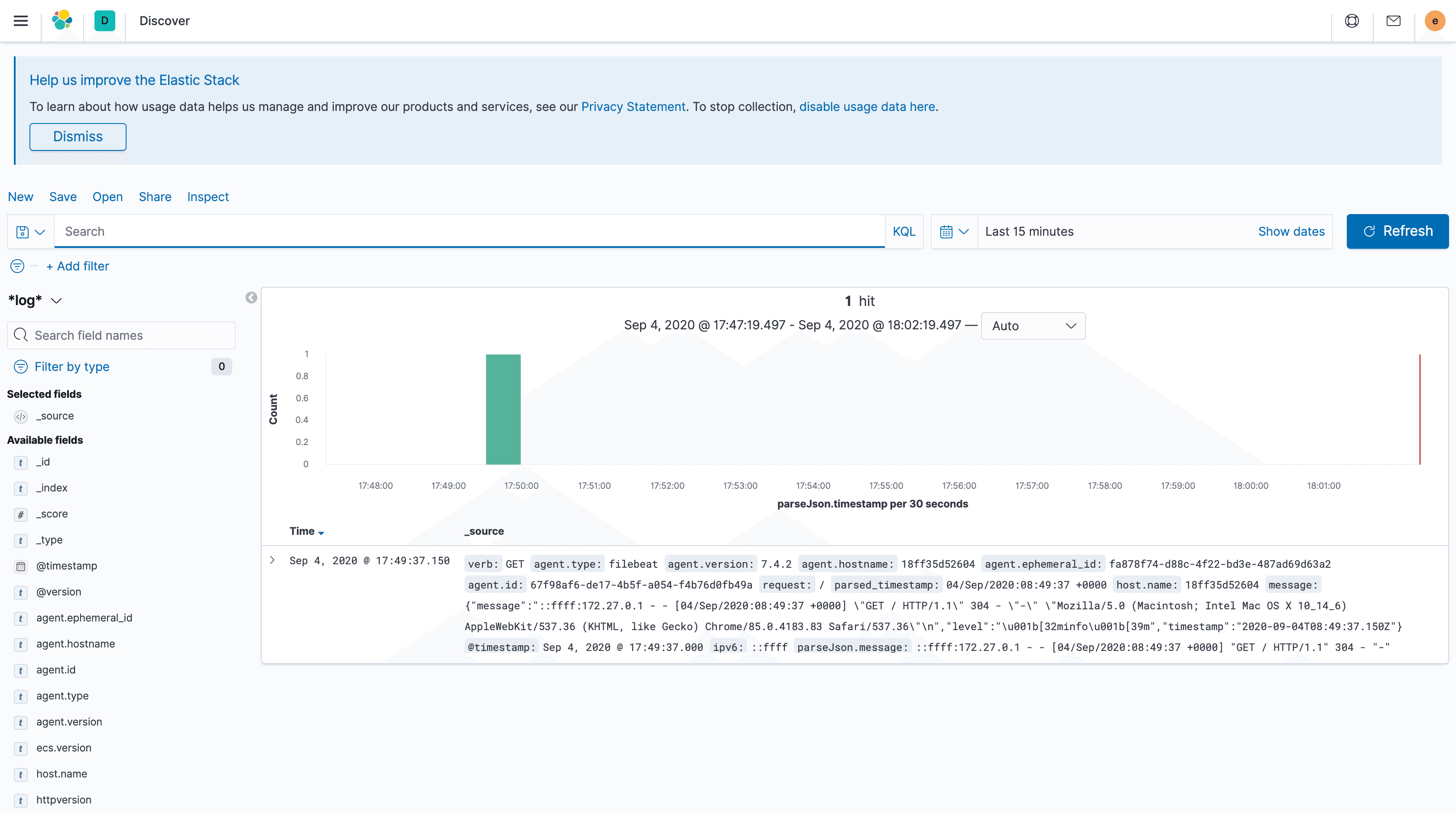Click the agent.version field type icon
1456x813 pixels.
21,722
